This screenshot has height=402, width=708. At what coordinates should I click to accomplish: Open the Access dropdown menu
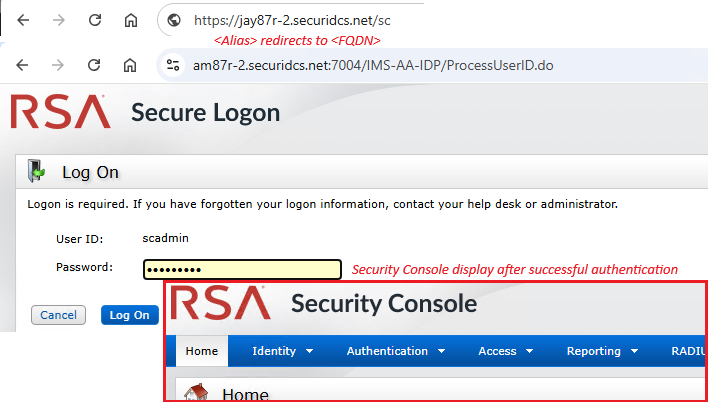pos(505,351)
